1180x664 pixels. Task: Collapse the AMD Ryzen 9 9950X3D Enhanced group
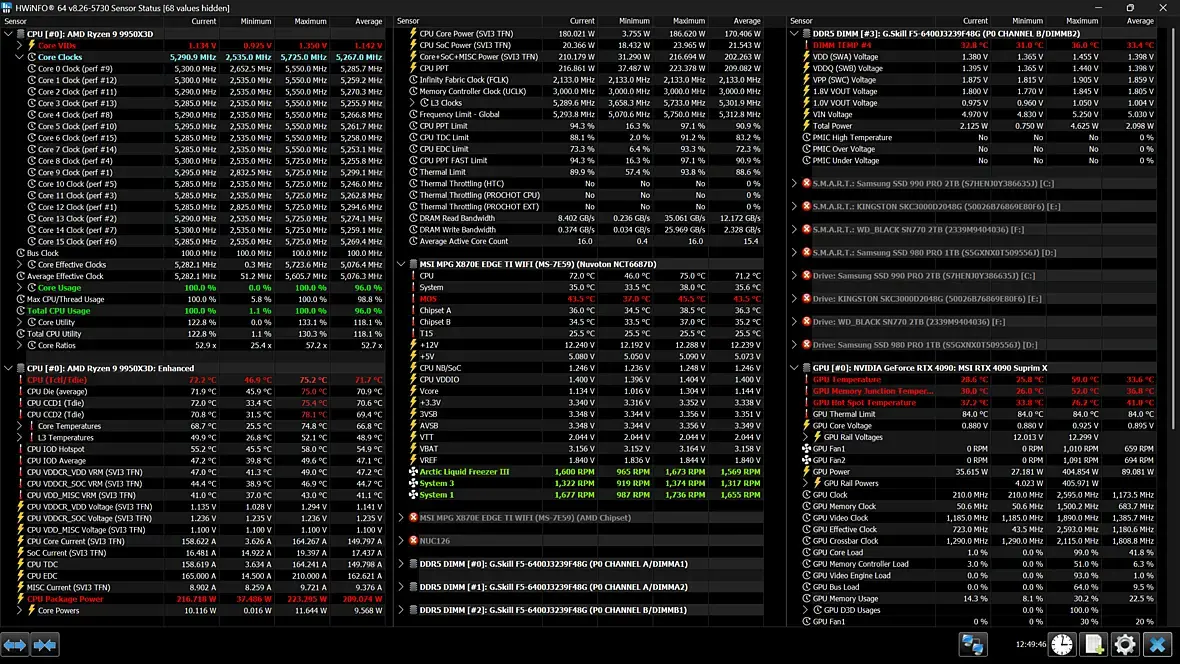coord(8,368)
